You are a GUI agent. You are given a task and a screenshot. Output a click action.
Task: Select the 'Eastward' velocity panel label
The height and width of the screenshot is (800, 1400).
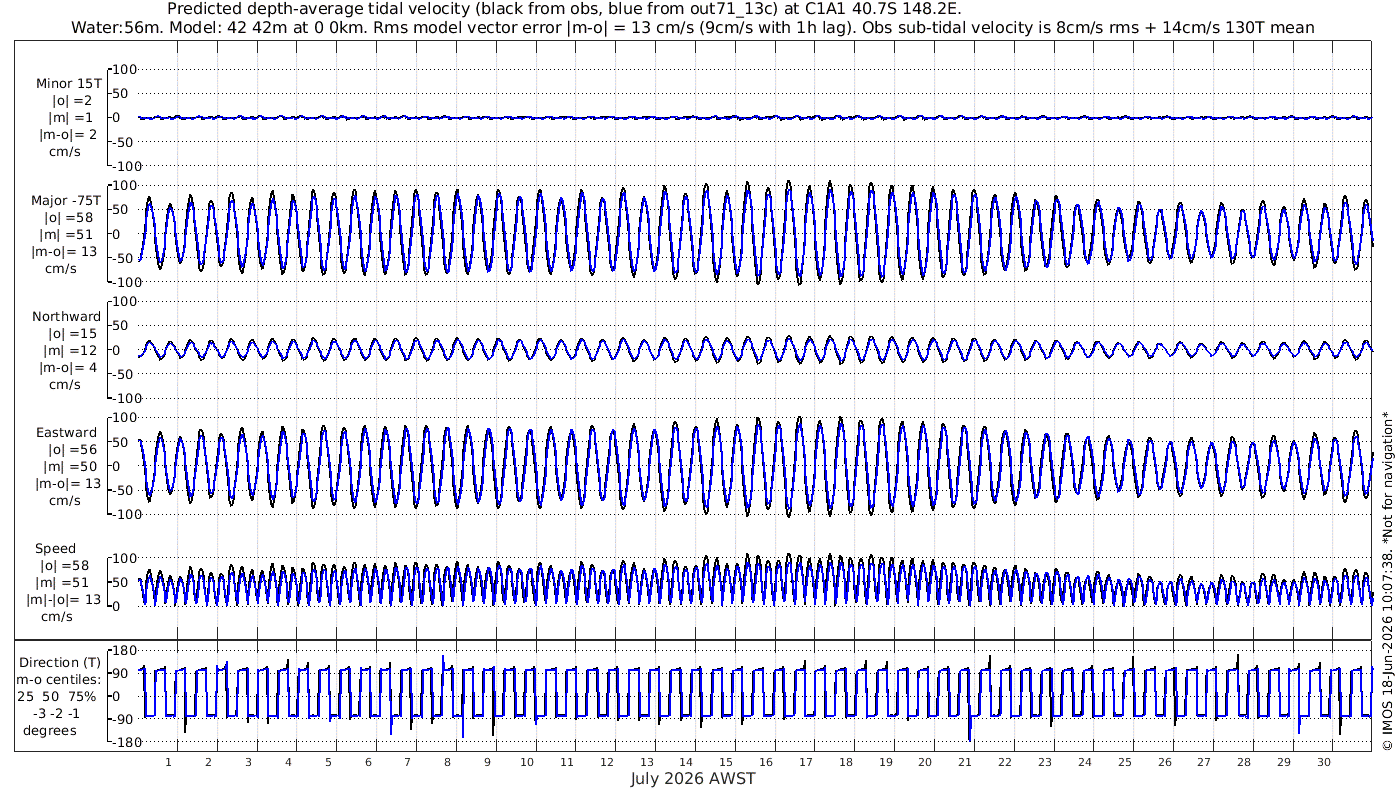(66, 432)
